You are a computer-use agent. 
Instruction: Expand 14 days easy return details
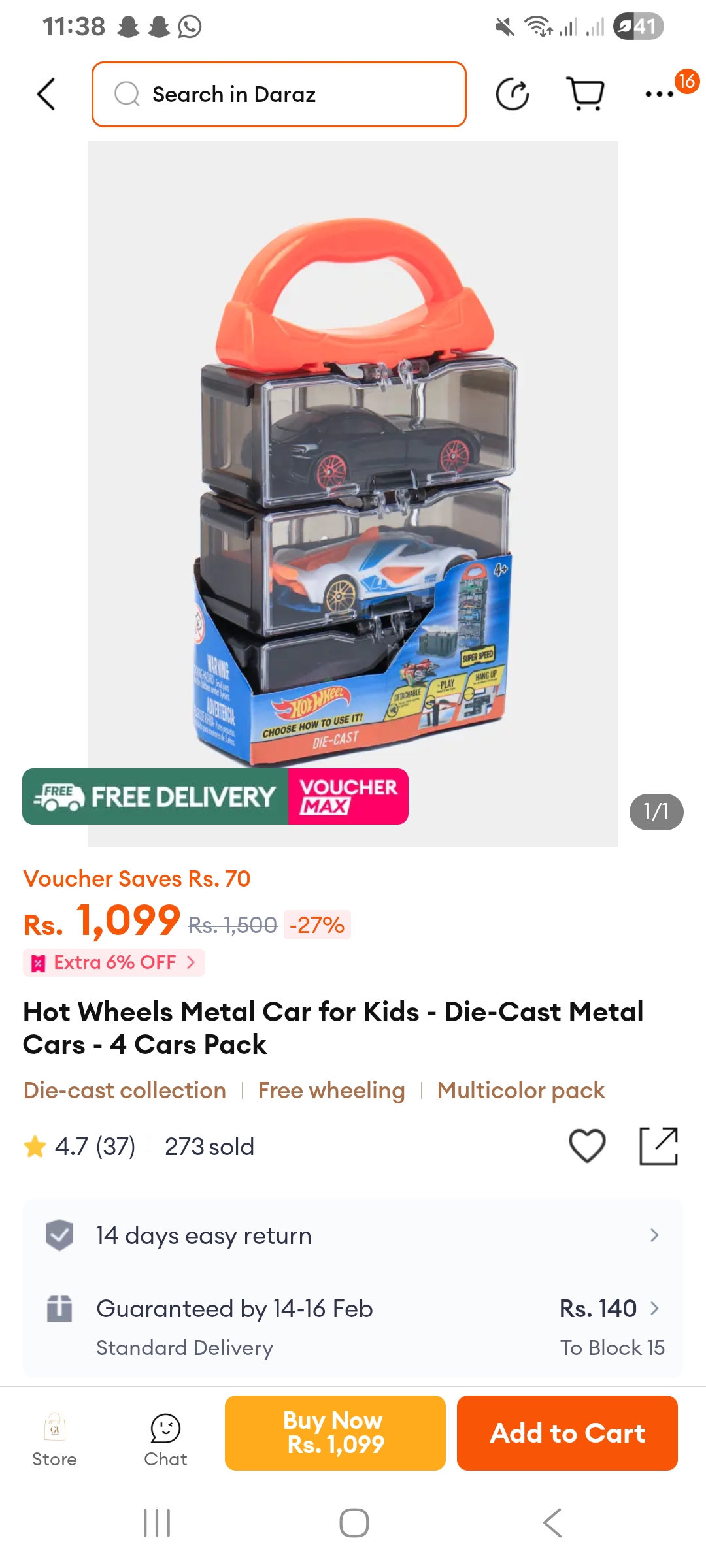tap(353, 1235)
